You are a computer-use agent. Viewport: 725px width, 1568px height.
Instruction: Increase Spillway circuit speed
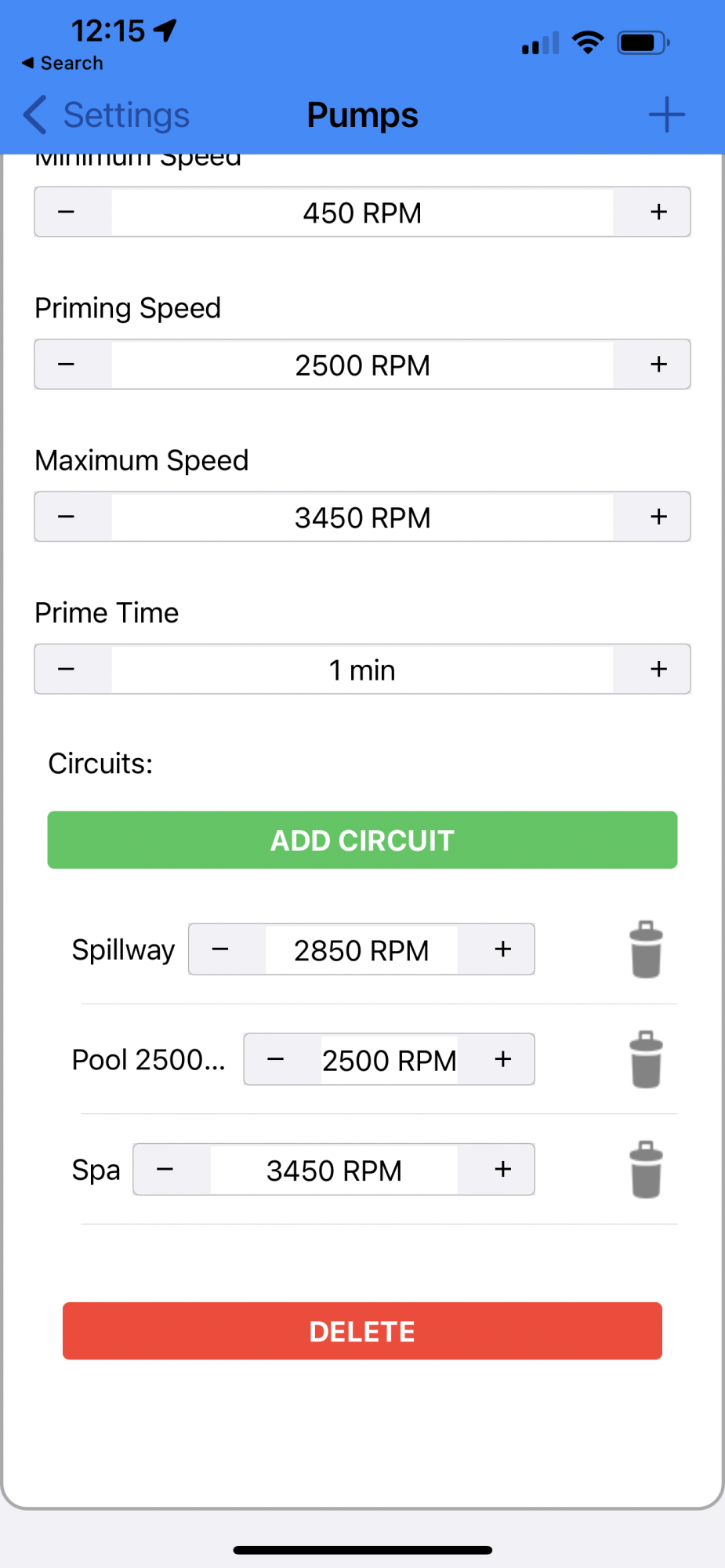(502, 949)
